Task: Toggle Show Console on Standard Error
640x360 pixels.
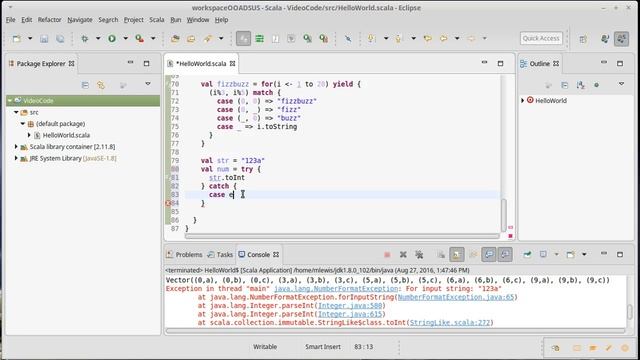Action: point(505,255)
